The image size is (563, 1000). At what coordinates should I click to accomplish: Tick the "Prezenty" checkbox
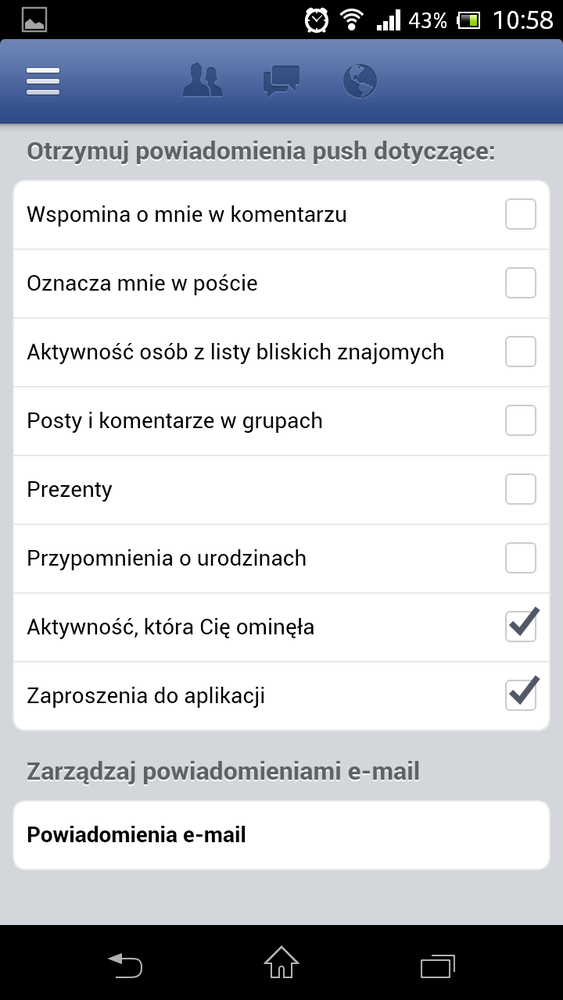(x=520, y=490)
